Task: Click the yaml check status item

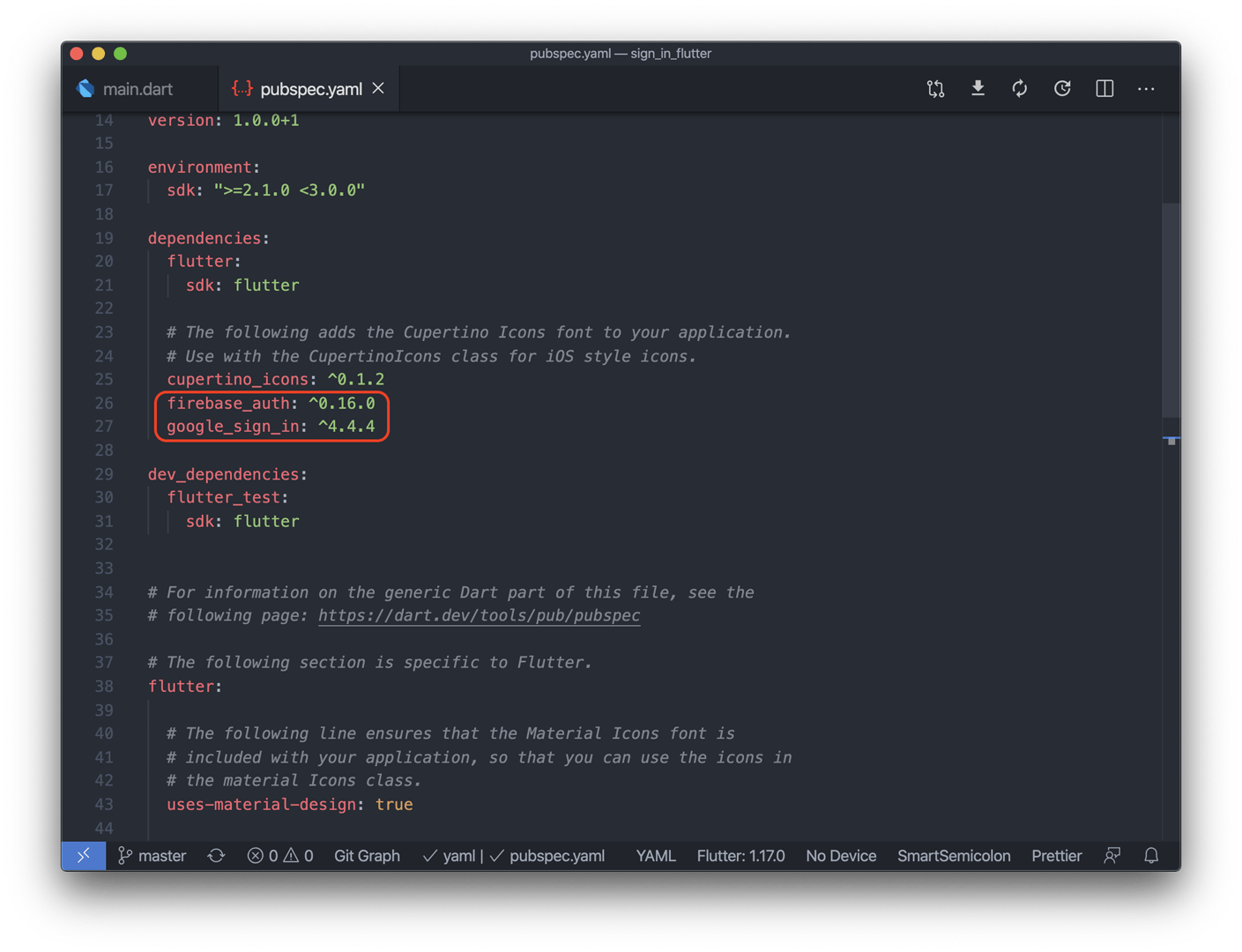Action: [449, 856]
